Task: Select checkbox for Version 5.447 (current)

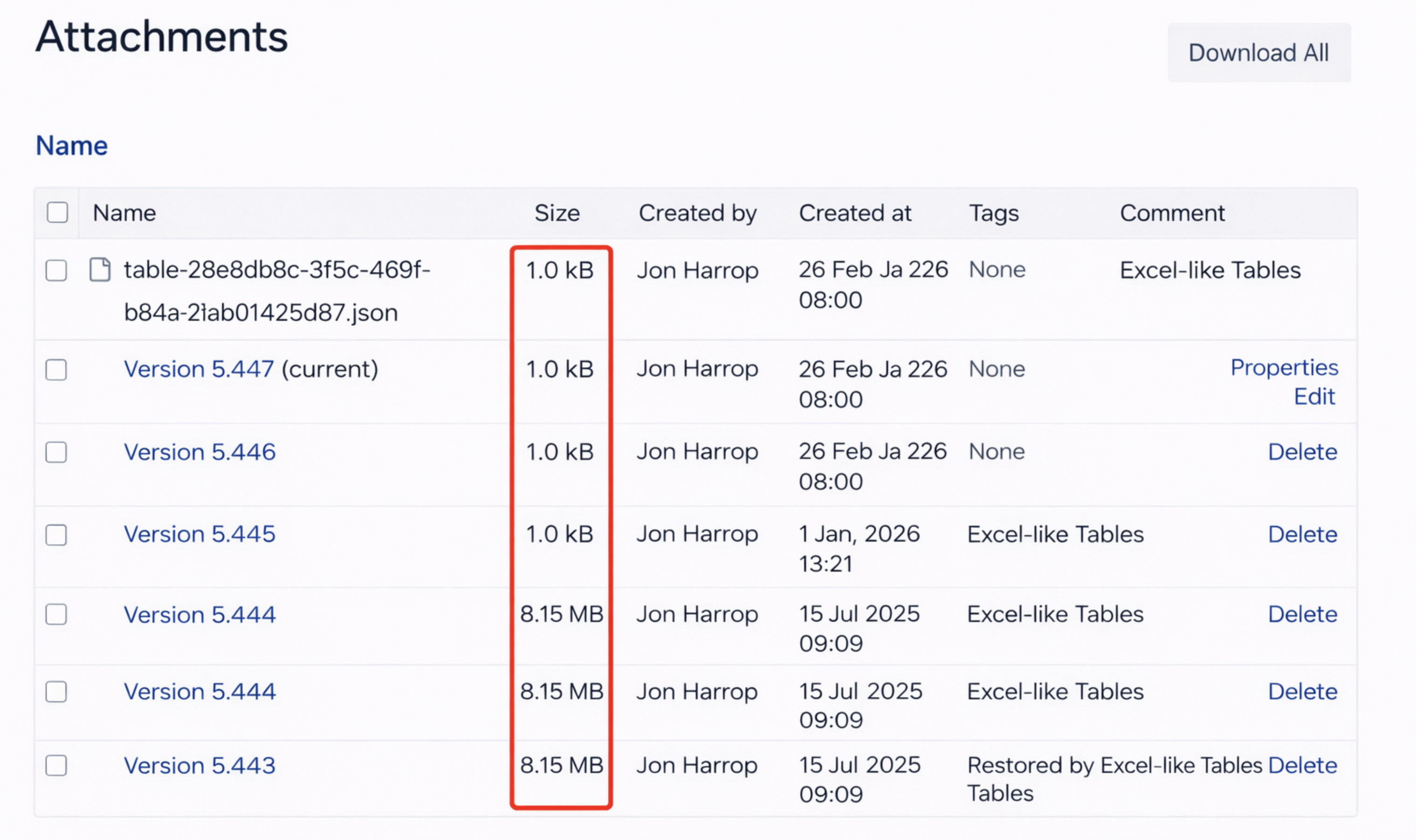Action: 56,370
